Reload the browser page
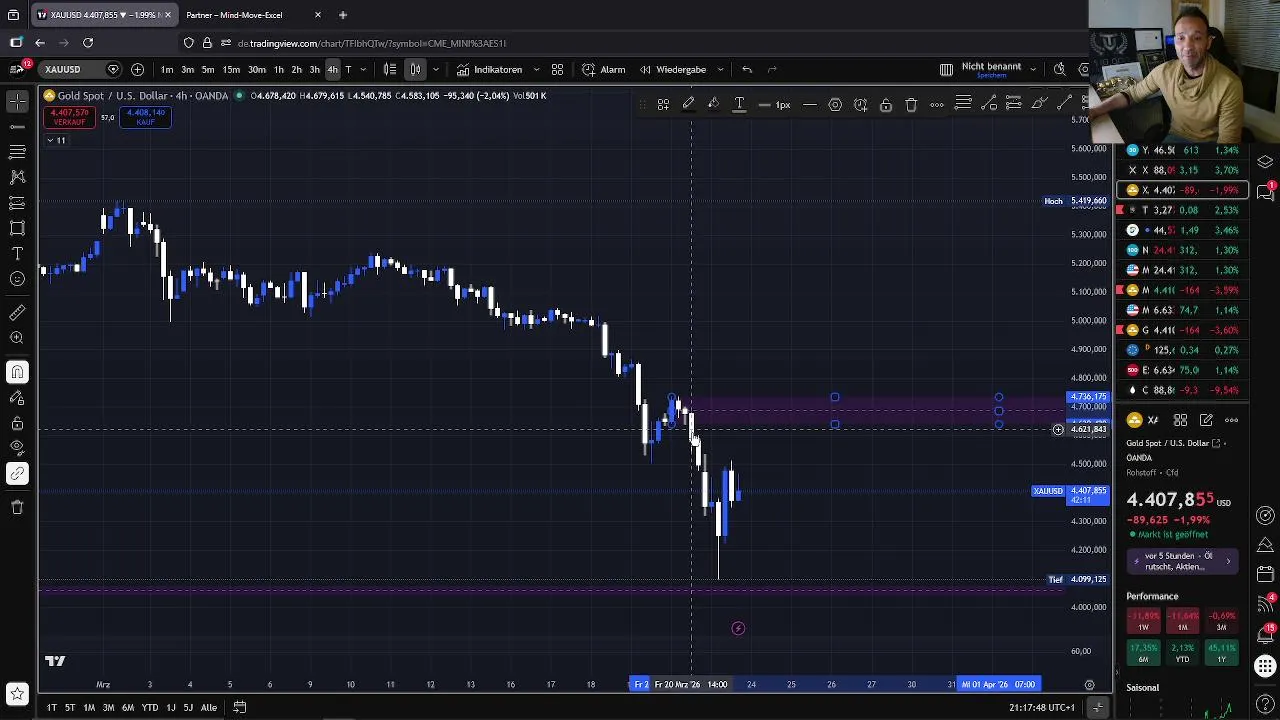Screen dimensions: 1280x720 tap(88, 43)
